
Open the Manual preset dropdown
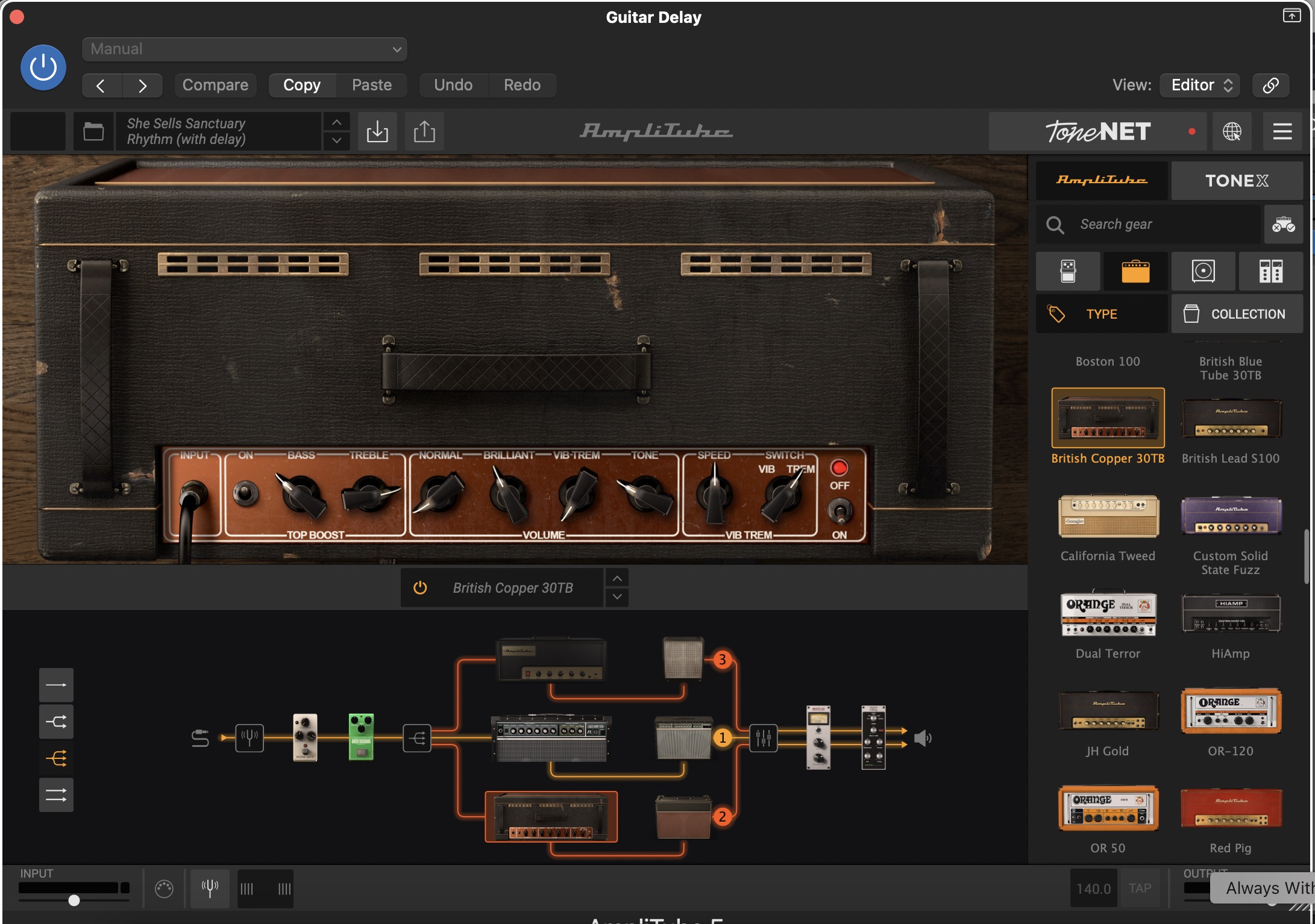click(x=244, y=49)
